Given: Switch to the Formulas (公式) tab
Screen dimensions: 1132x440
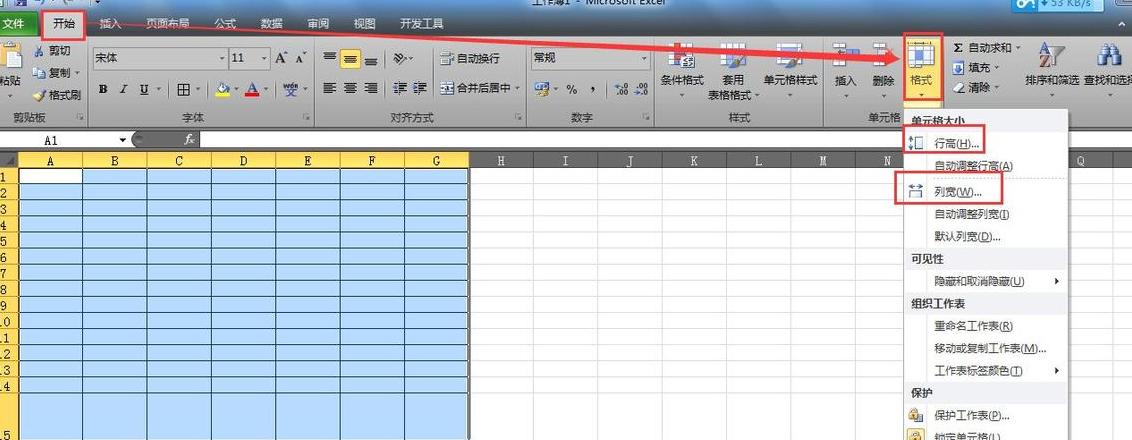Looking at the screenshot, I should click(225, 24).
